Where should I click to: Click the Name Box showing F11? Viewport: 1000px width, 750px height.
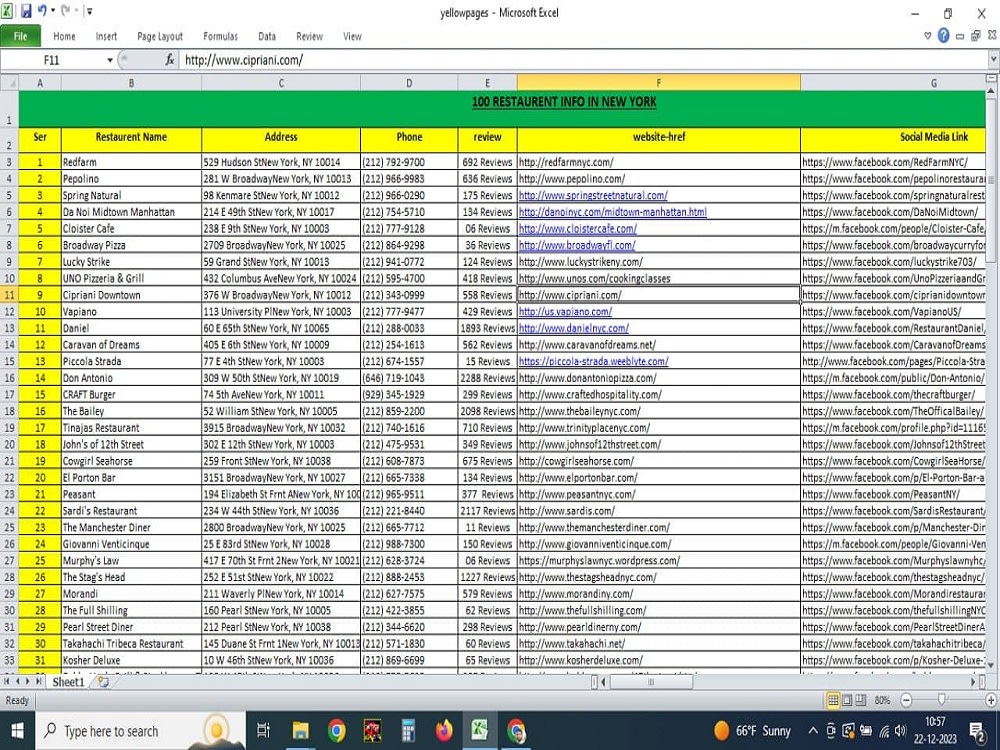[52, 60]
